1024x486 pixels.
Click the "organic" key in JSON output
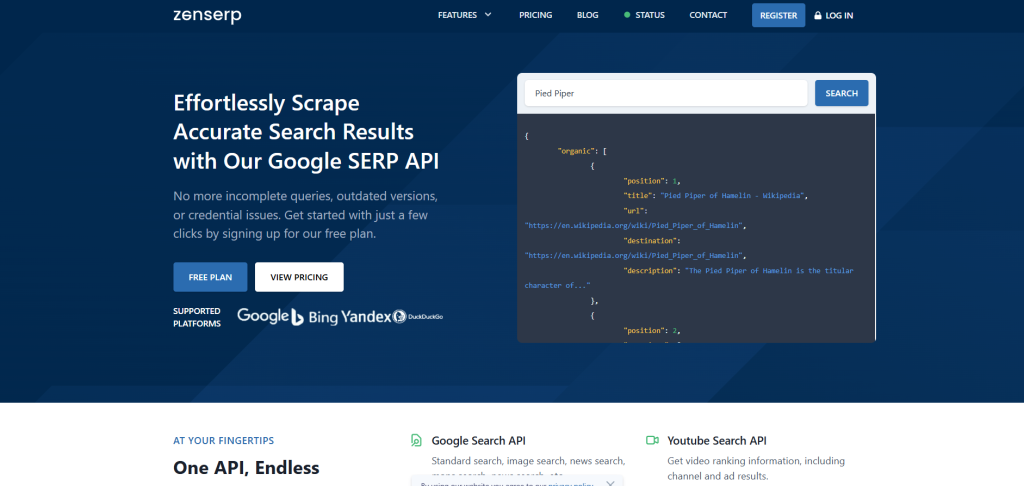click(x=576, y=151)
